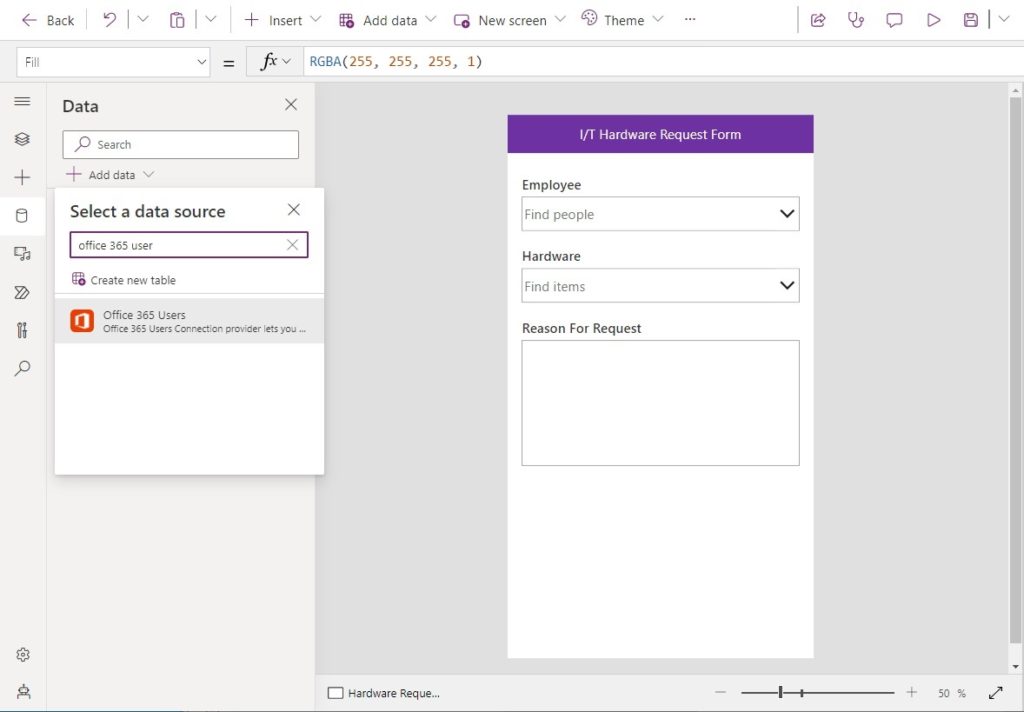Open the Settings gear icon
This screenshot has width=1024, height=712.
23,655
